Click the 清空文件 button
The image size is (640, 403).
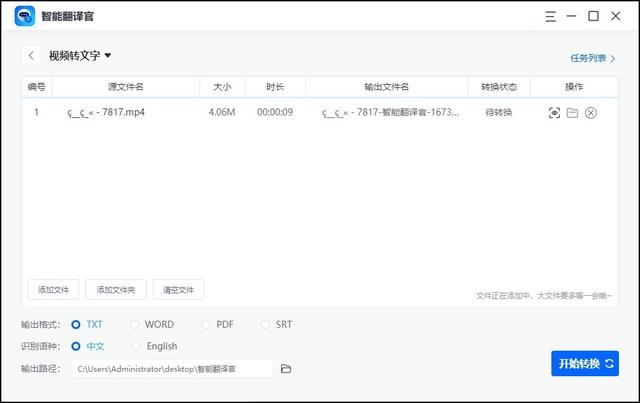[x=178, y=289]
